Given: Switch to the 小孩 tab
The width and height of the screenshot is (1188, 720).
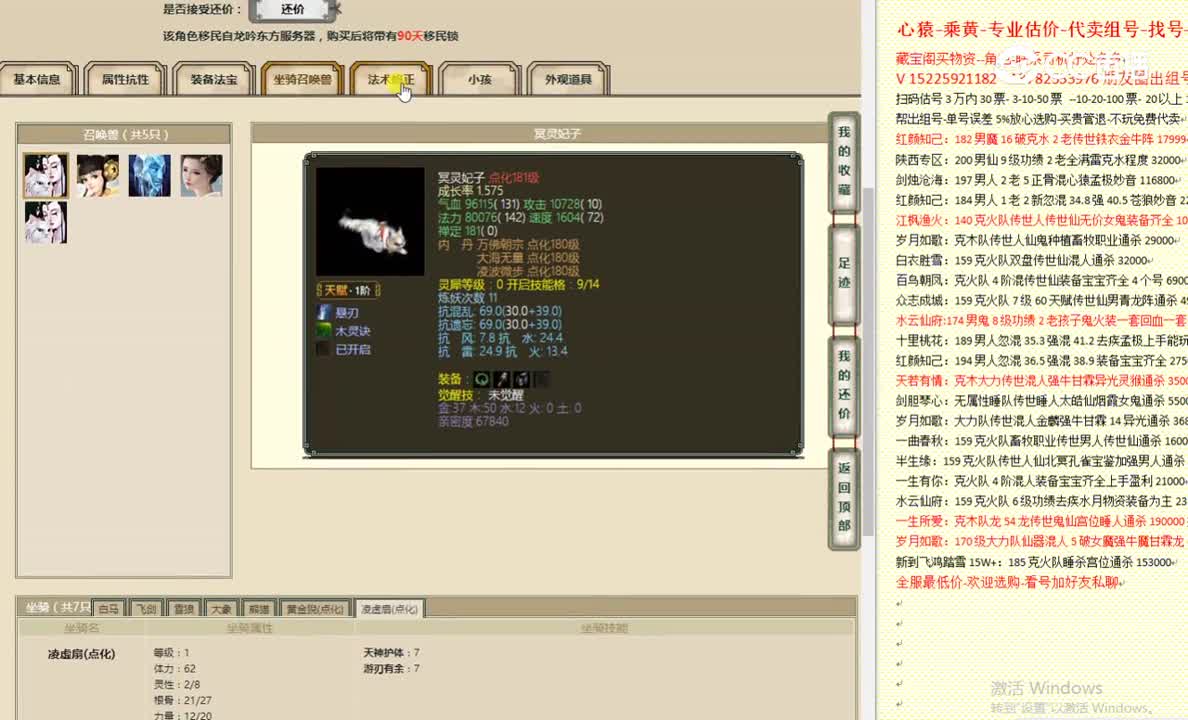Looking at the screenshot, I should tap(479, 79).
